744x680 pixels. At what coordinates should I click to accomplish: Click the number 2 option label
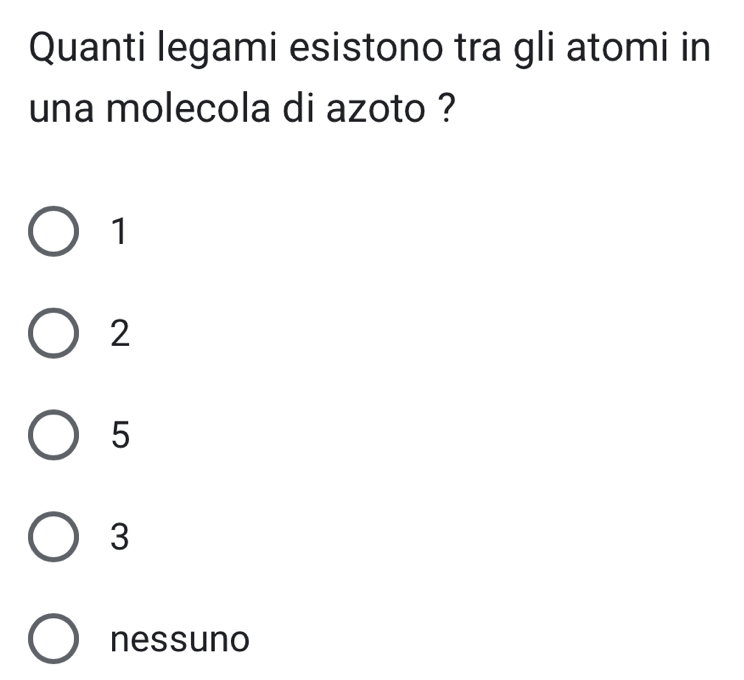pyautogui.click(x=120, y=335)
